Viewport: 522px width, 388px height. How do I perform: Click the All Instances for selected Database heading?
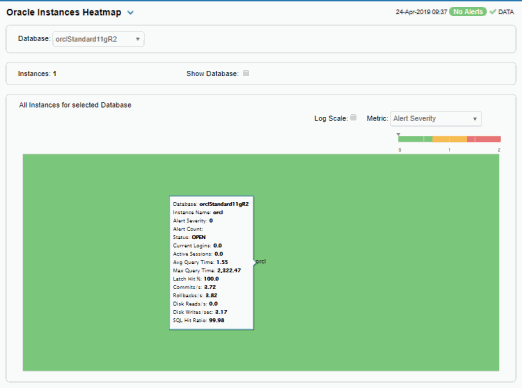[75, 105]
